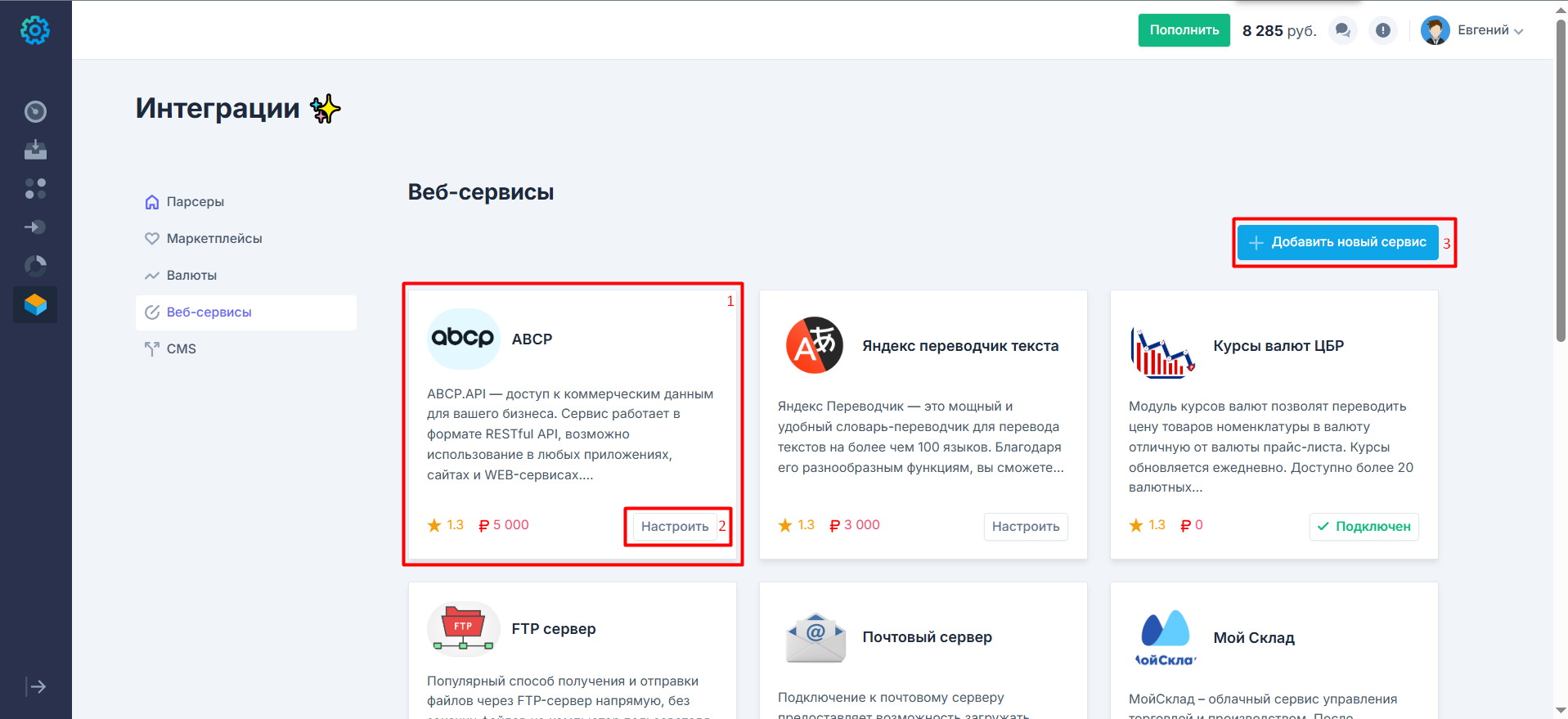Click the Яндекс переводчик текста logo

pos(815,345)
